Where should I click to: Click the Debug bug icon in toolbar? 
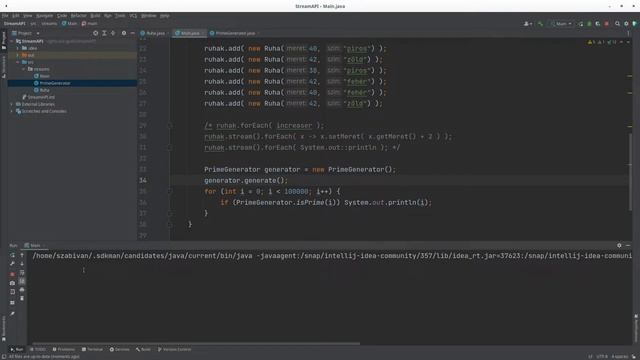click(x=589, y=24)
